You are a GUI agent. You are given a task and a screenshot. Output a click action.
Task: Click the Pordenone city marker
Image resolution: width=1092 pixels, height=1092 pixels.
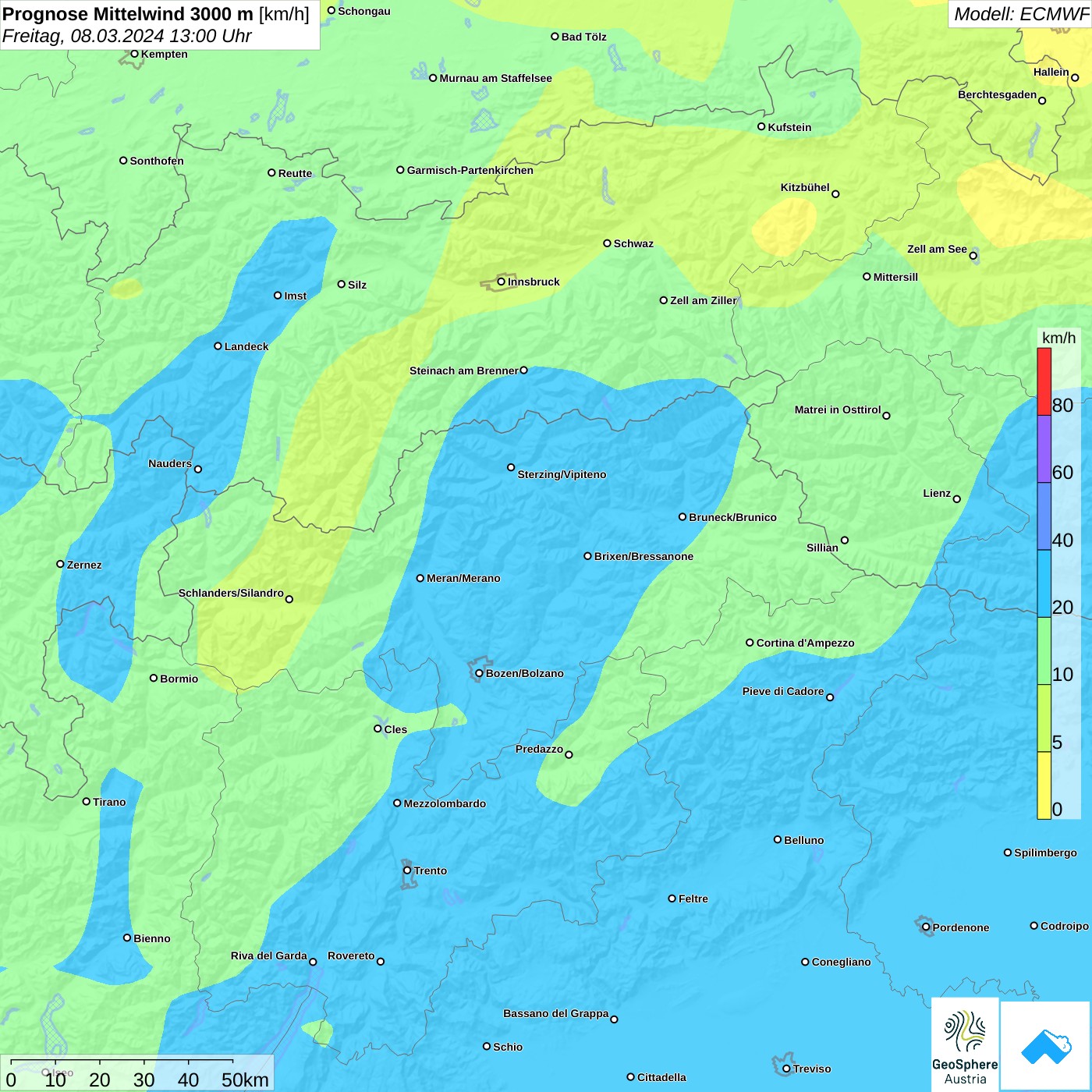click(926, 927)
